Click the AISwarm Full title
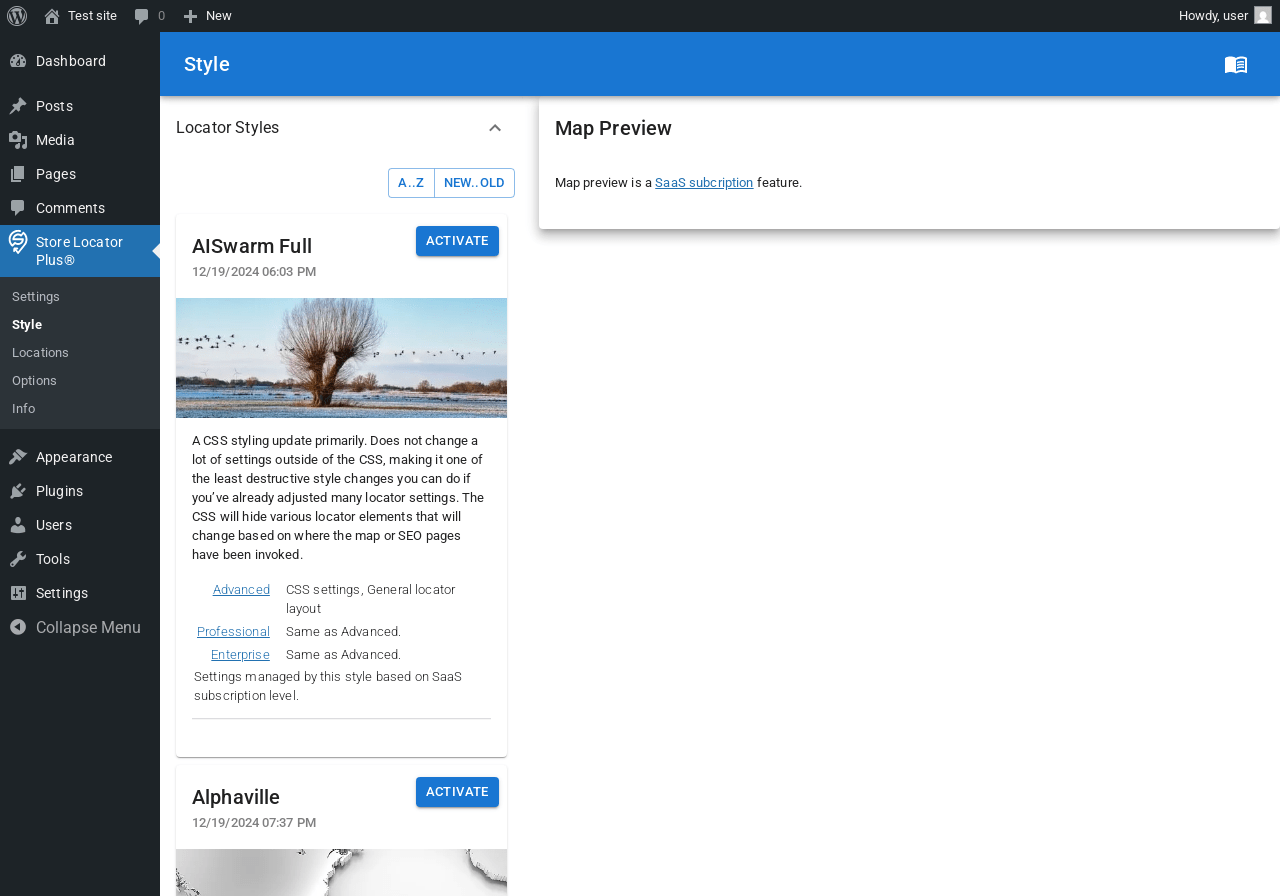 [x=252, y=246]
